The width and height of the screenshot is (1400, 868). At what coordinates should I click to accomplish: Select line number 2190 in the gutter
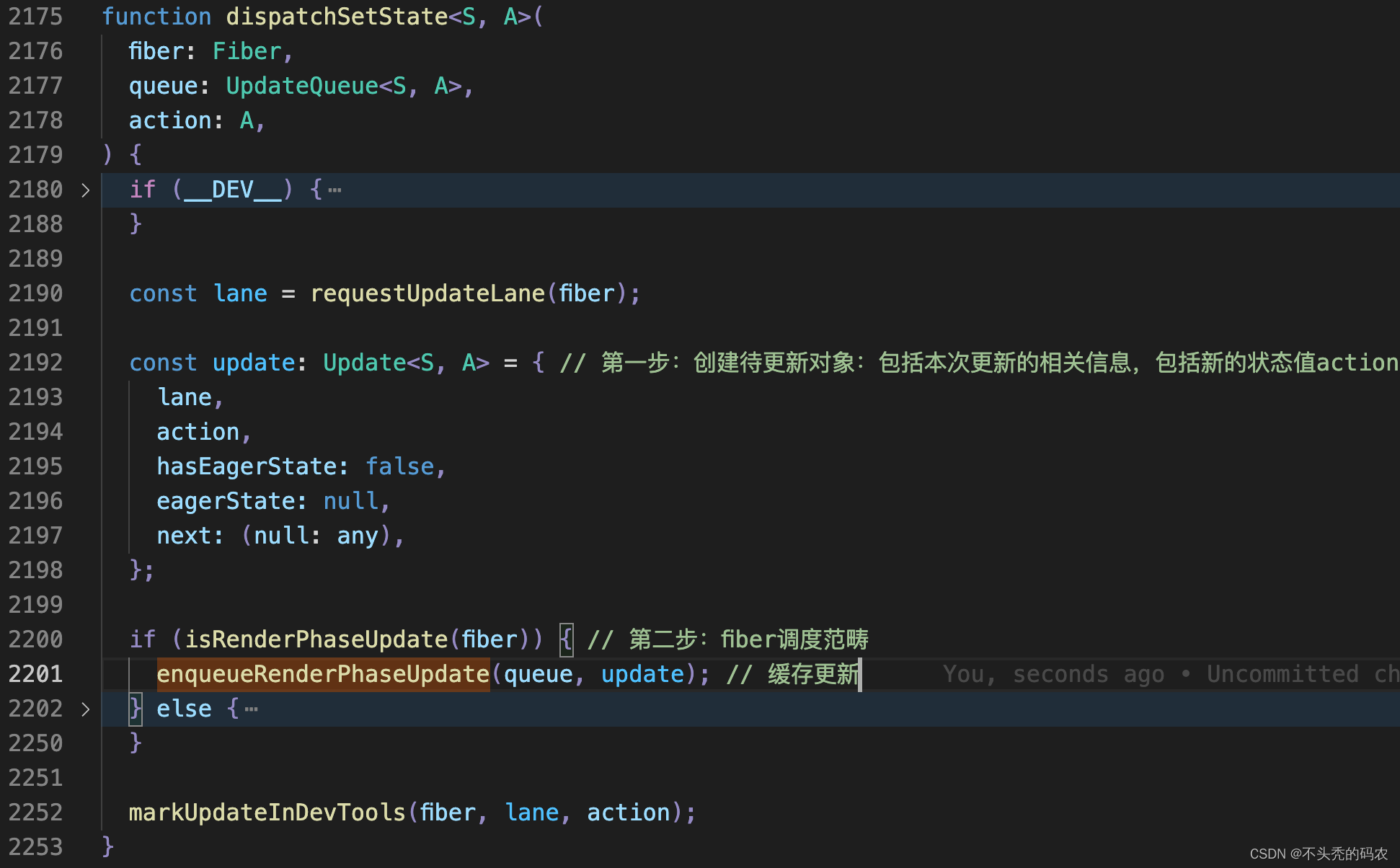(x=35, y=293)
